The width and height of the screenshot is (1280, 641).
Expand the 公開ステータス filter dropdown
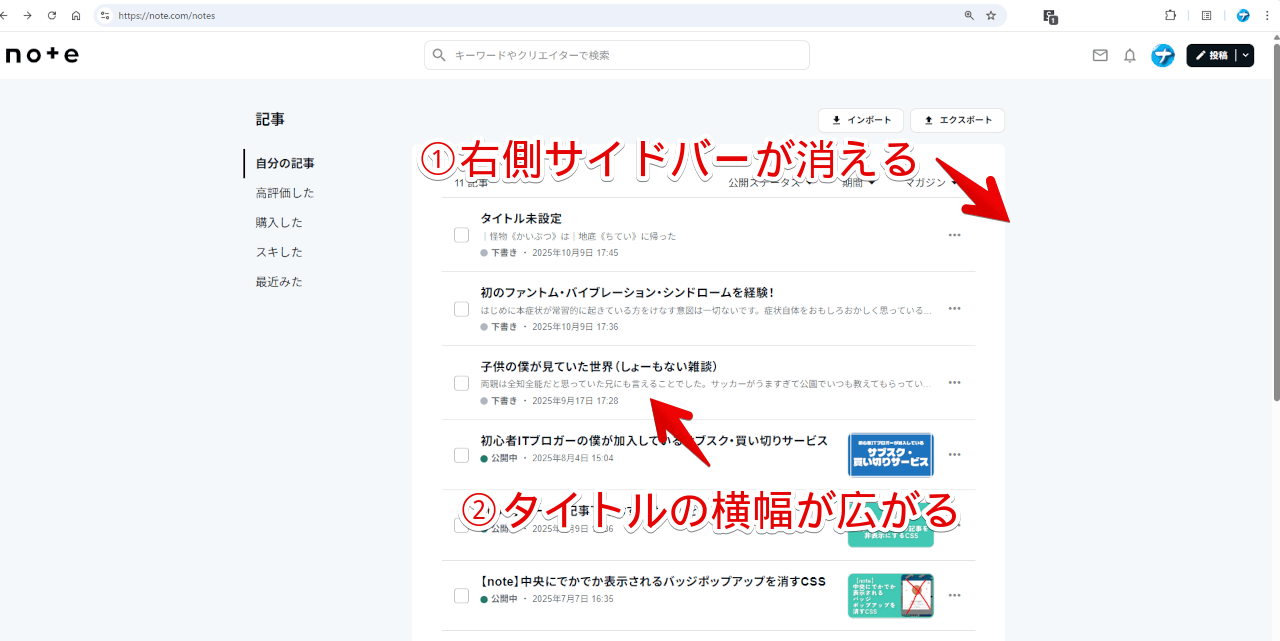(770, 183)
